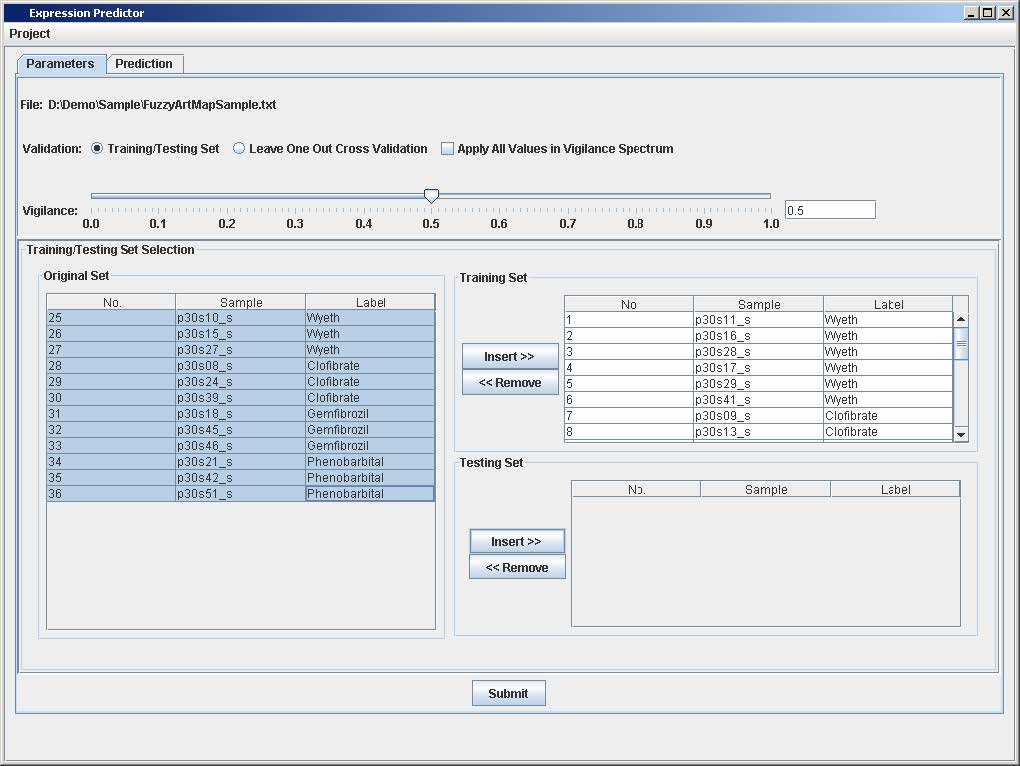Image resolution: width=1020 pixels, height=766 pixels.
Task: Enable Apply All Values in Vigilance Spectrum
Action: pyautogui.click(x=557, y=149)
